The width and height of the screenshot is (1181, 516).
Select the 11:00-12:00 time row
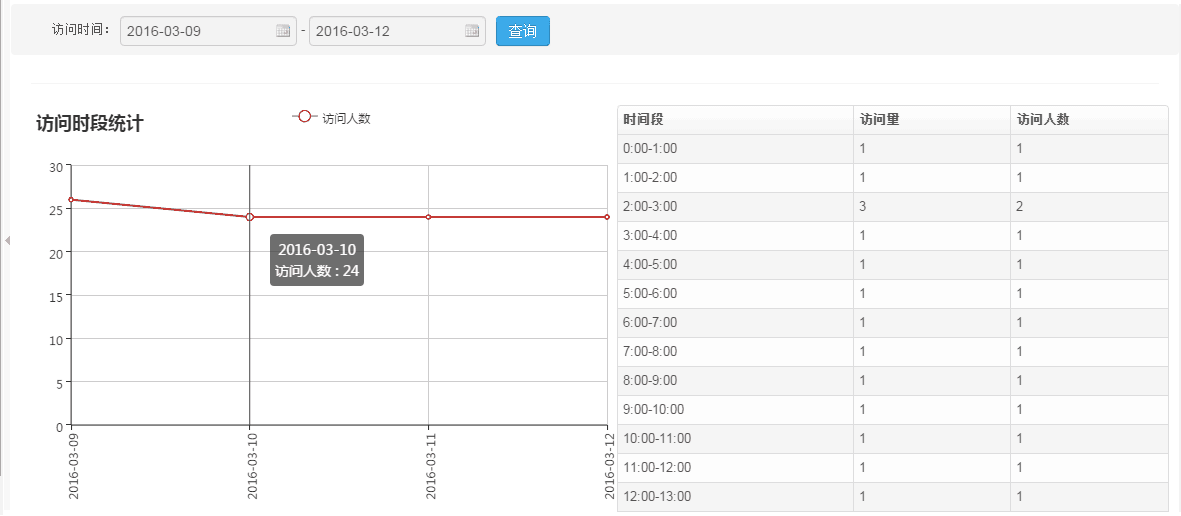893,468
